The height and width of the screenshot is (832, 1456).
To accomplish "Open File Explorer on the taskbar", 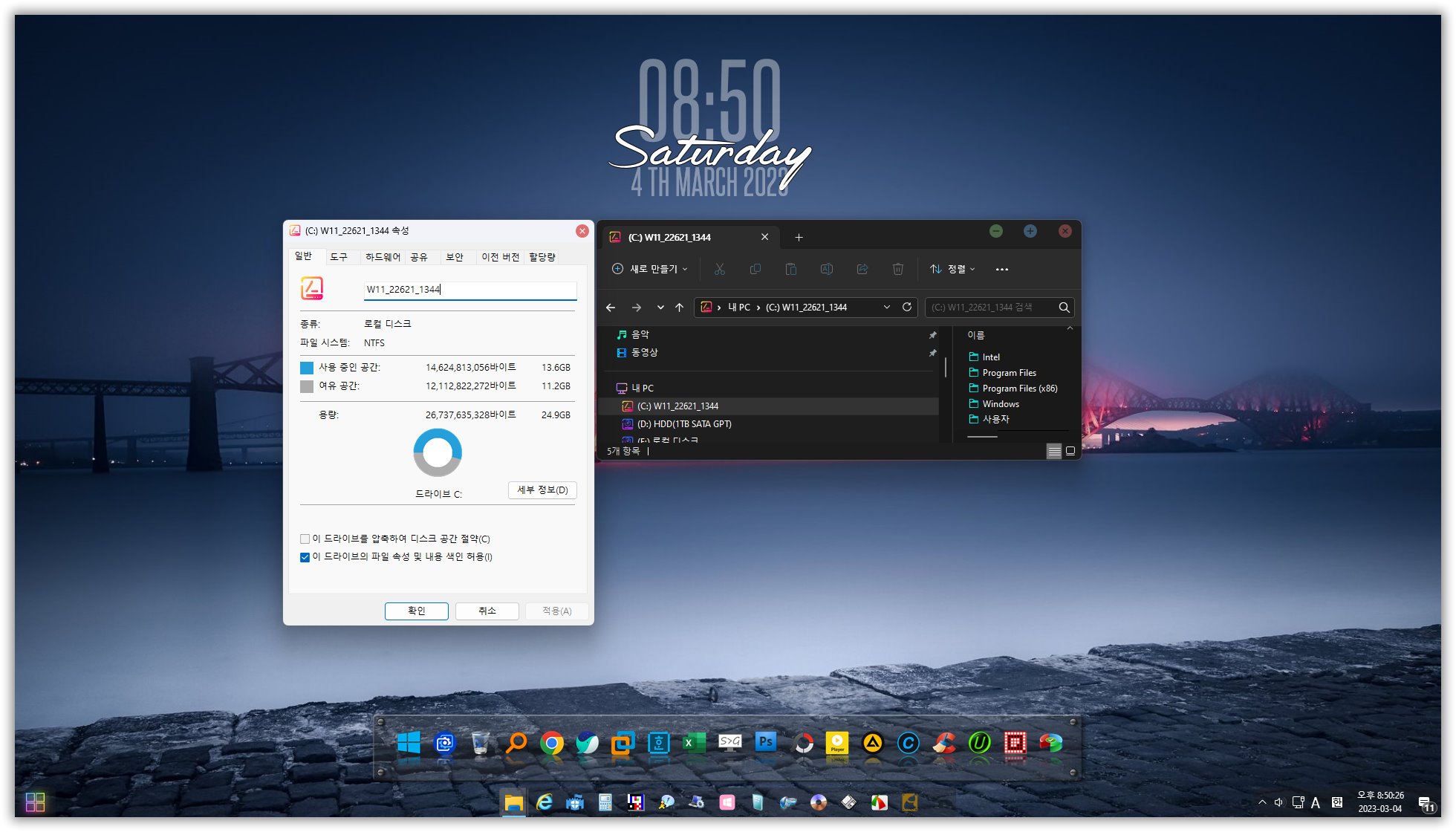I will pyautogui.click(x=513, y=802).
